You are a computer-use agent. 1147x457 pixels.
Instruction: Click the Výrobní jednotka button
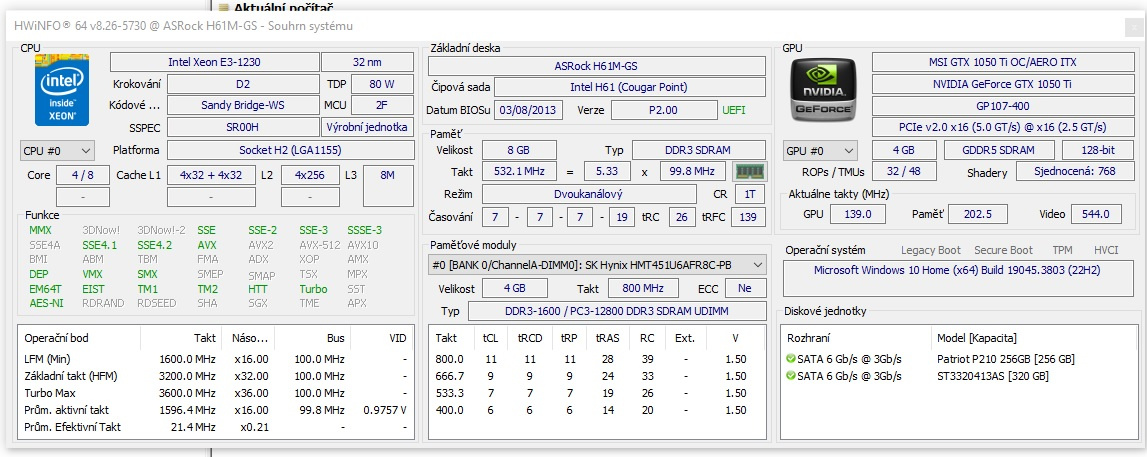pyautogui.click(x=366, y=126)
